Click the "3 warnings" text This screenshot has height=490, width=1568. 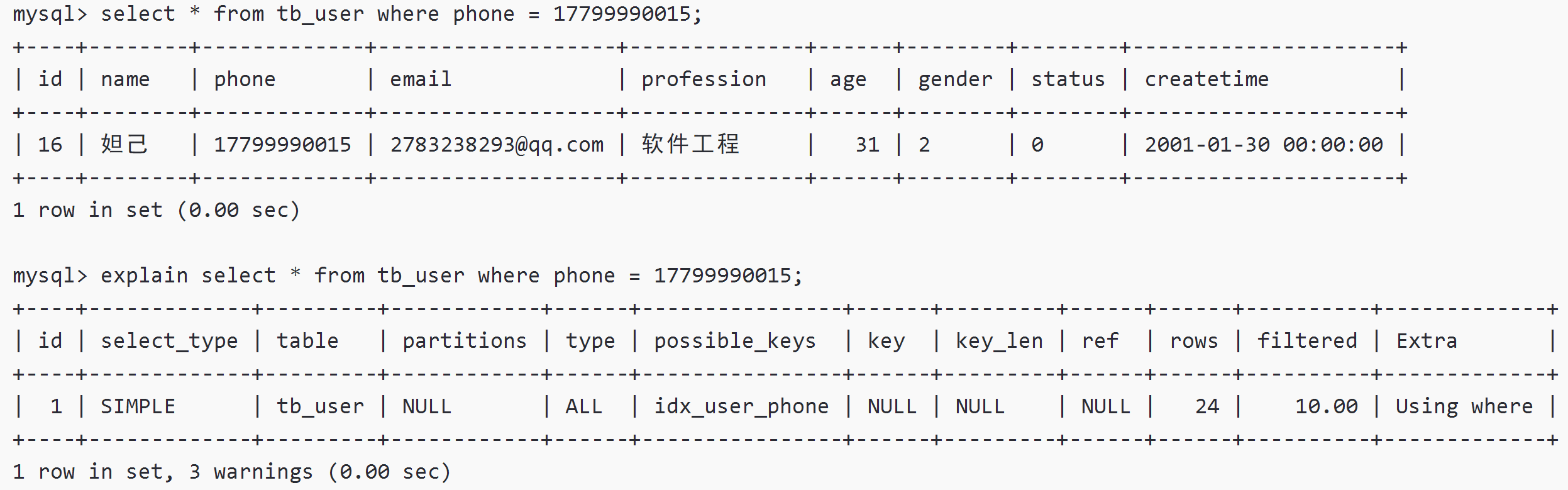pyautogui.click(x=251, y=472)
